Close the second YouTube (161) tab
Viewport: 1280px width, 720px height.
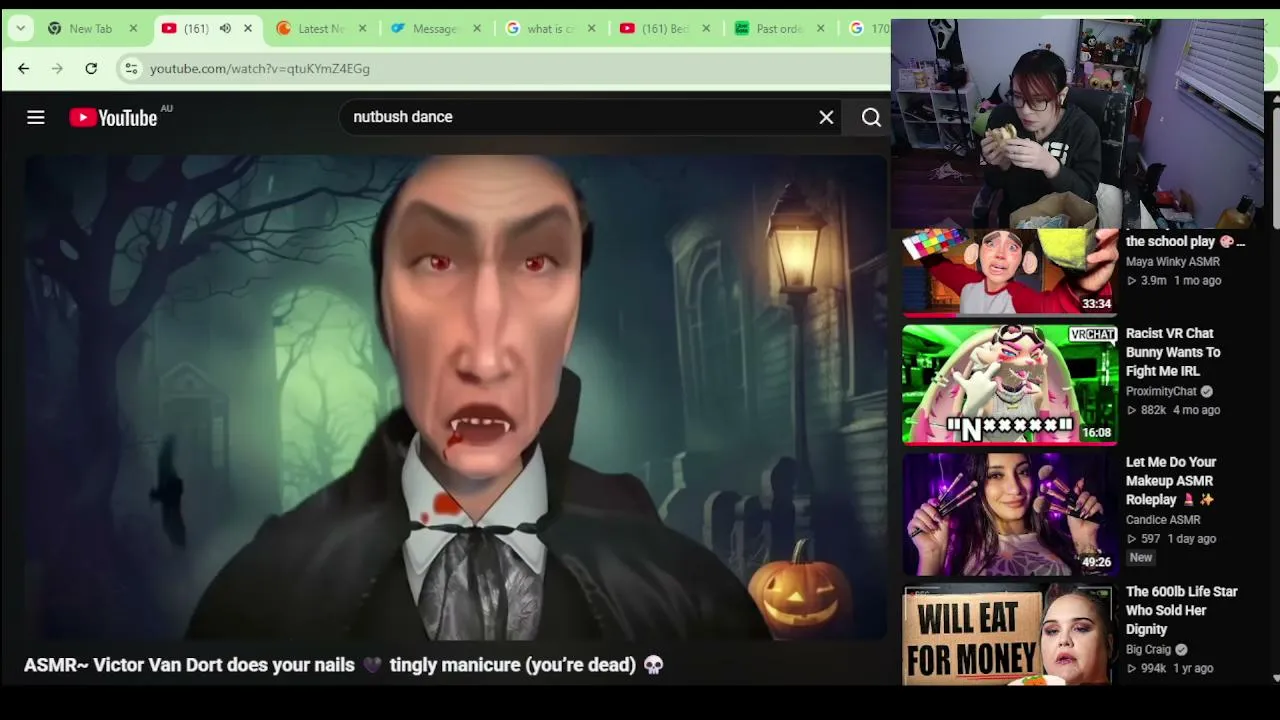[x=706, y=28]
